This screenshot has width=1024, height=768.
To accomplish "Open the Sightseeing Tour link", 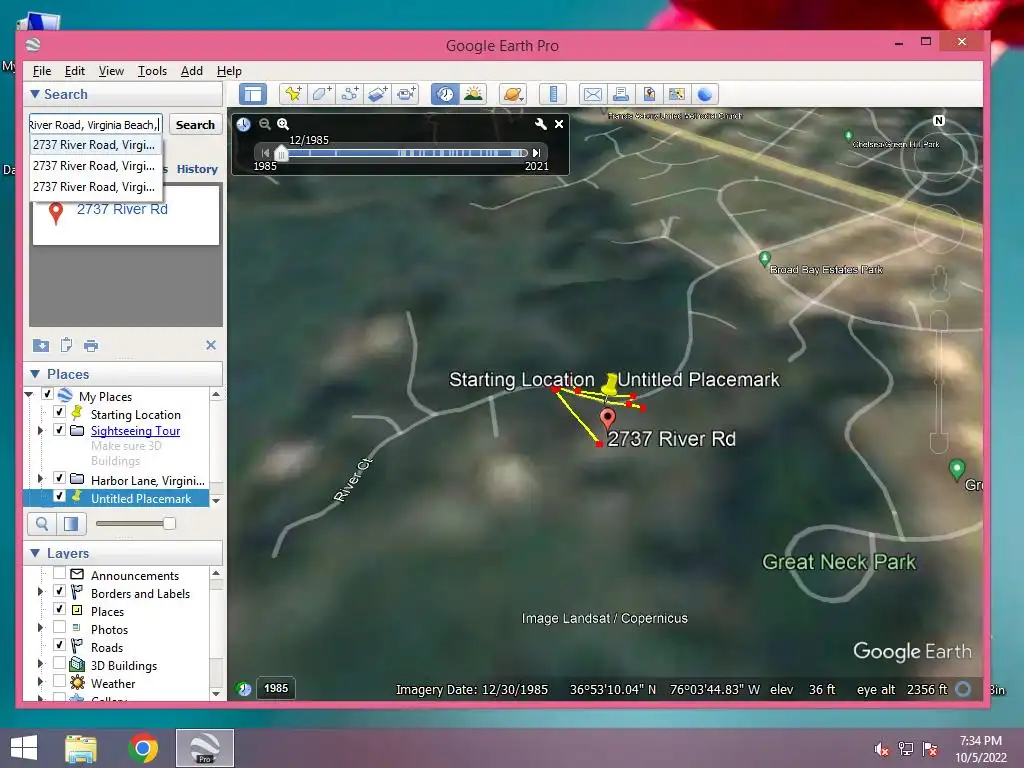I will [x=135, y=431].
